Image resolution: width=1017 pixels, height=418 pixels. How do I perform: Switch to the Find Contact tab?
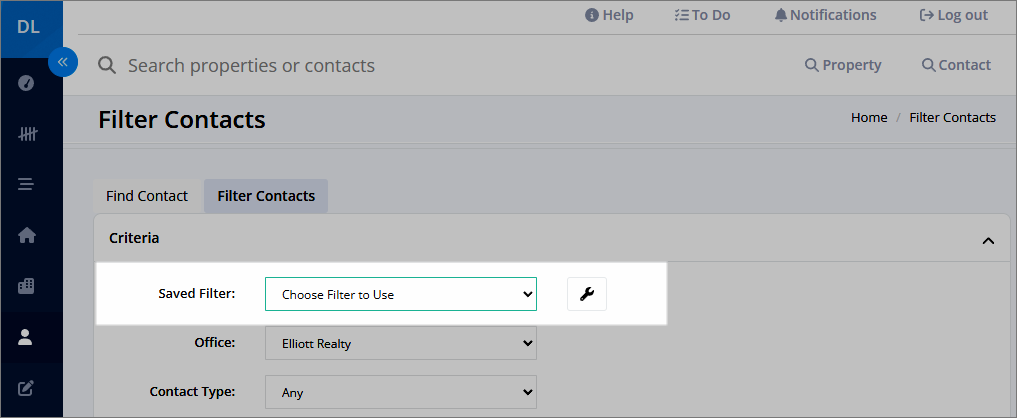(x=147, y=196)
